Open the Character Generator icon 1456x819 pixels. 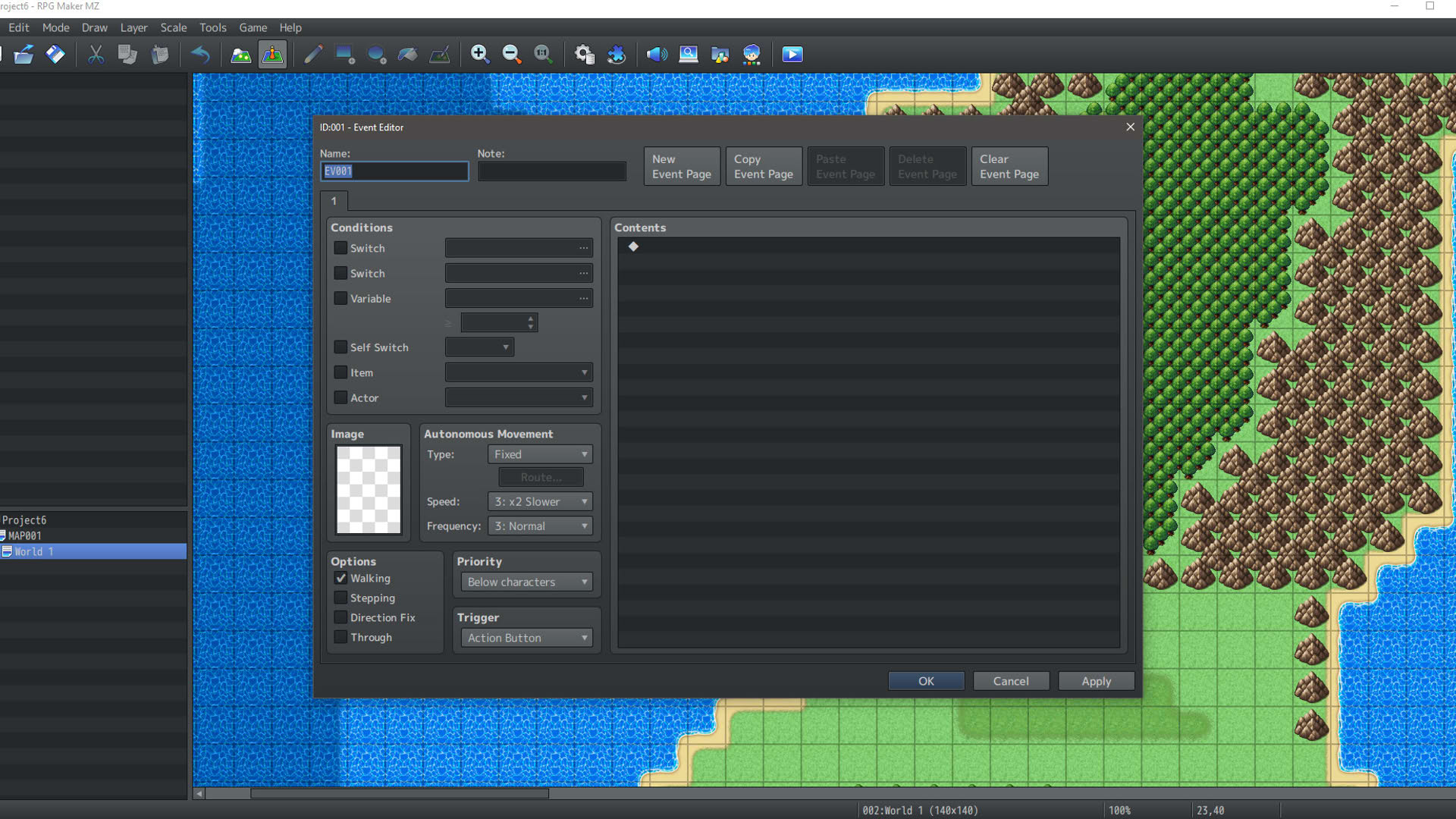pos(752,55)
